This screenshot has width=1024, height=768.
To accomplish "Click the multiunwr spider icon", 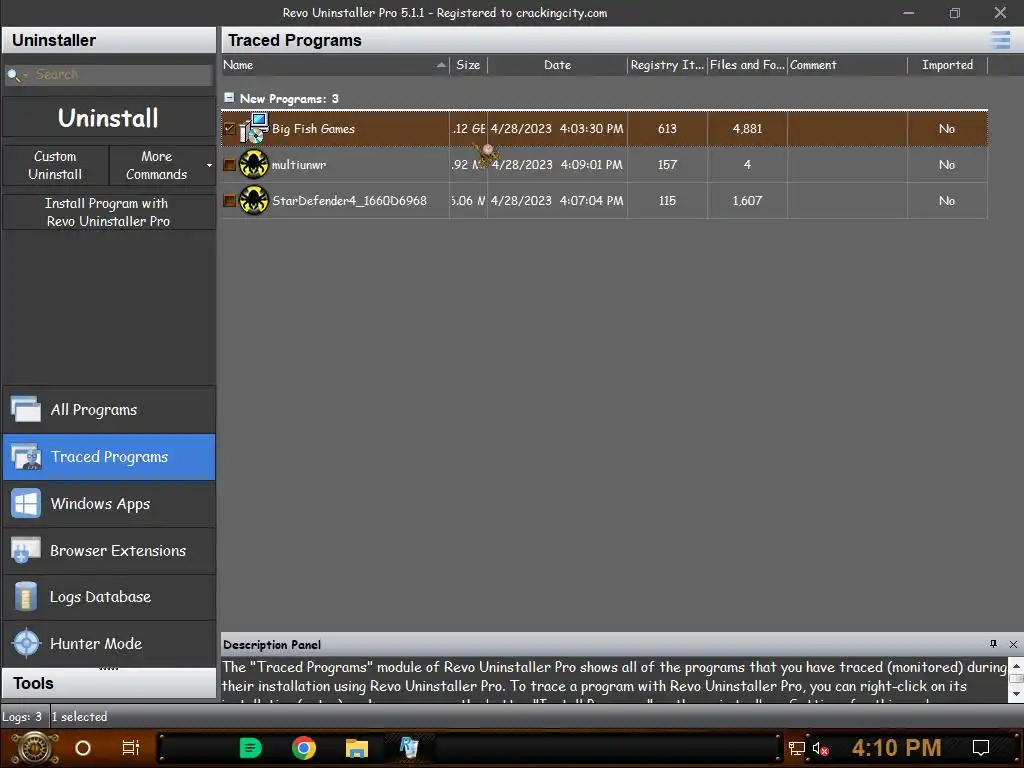I will tap(253, 164).
